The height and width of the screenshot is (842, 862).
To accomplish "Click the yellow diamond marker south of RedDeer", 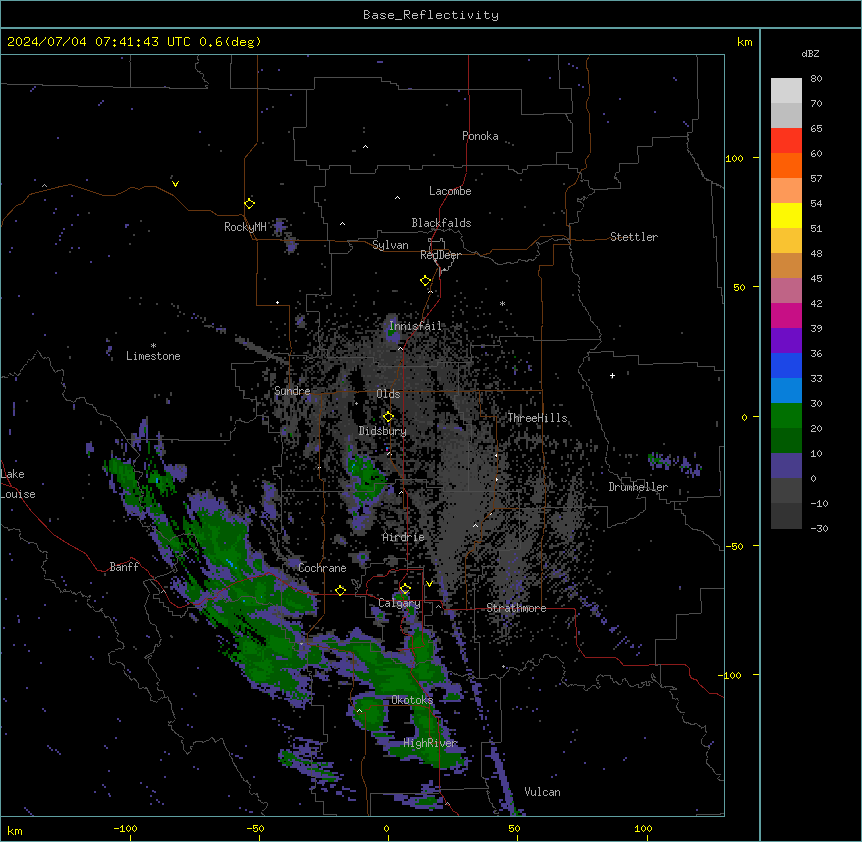I will point(425,281).
